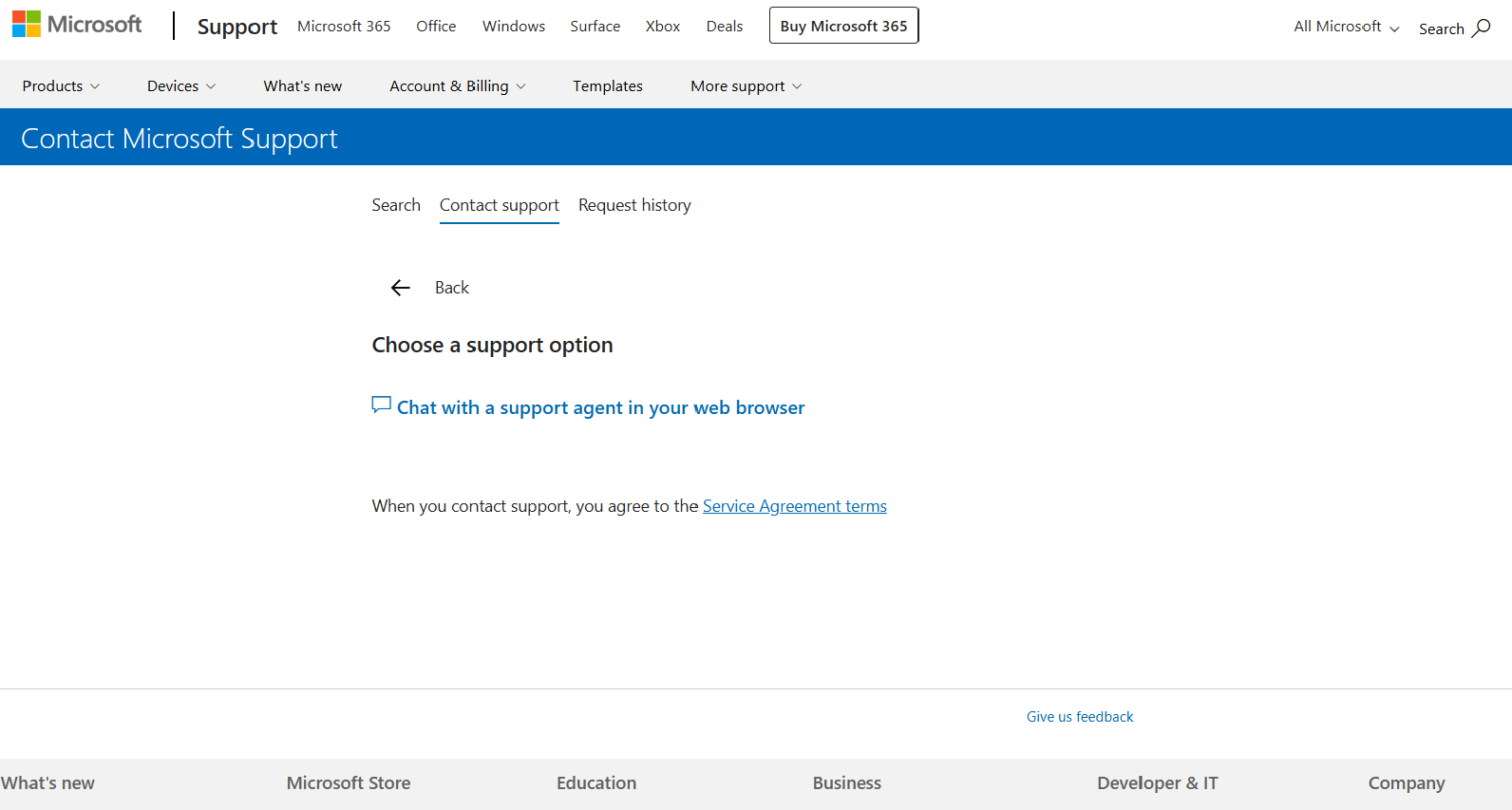Go to the Windows navigation link
Viewport: 1512px width, 810px height.
pyautogui.click(x=514, y=27)
